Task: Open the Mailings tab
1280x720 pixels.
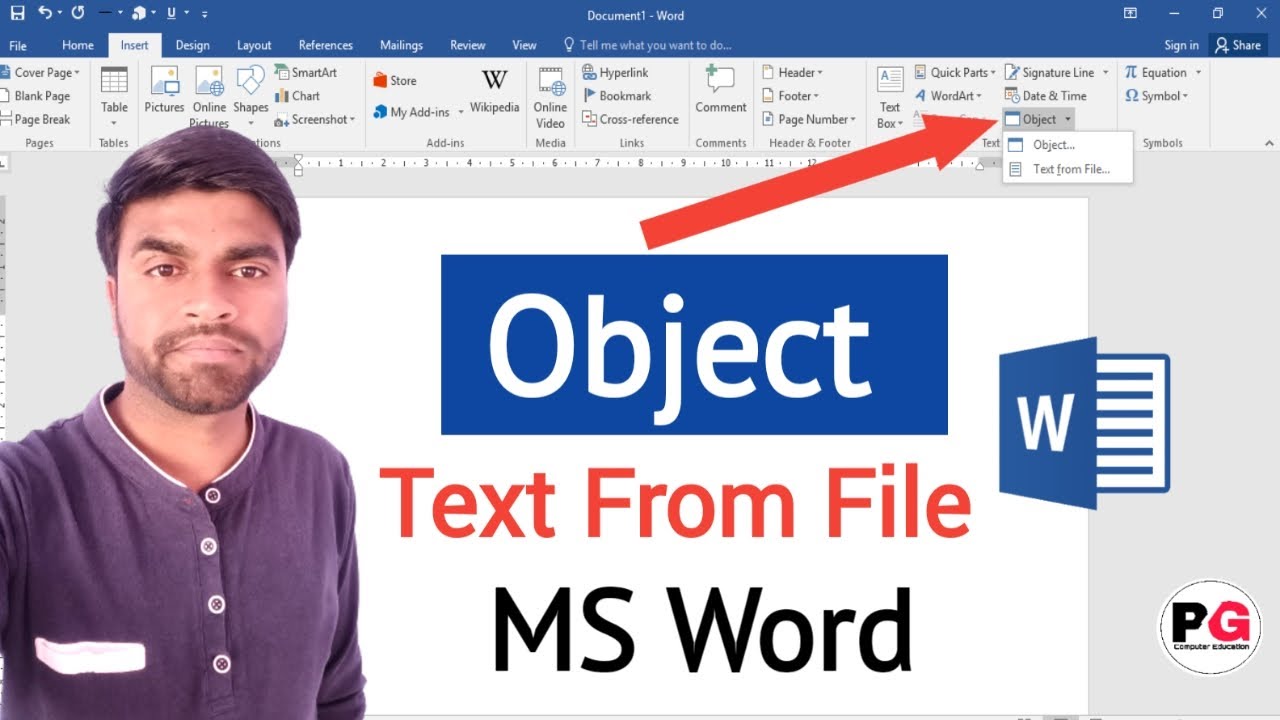Action: (401, 45)
